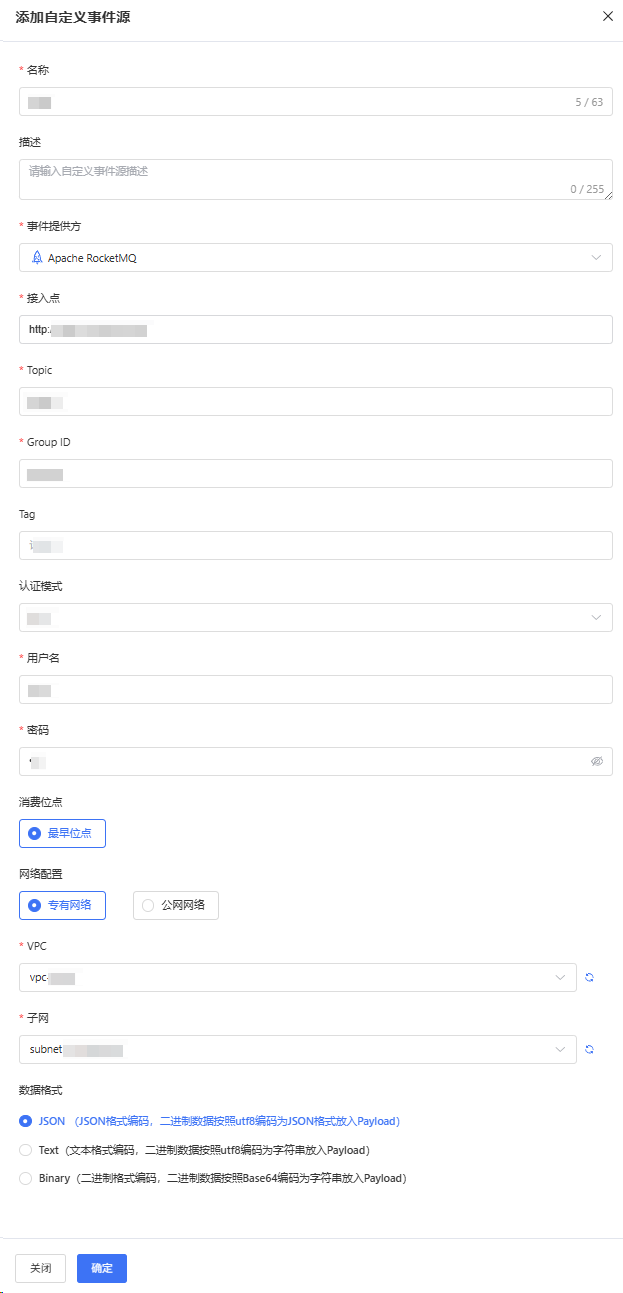The width and height of the screenshot is (623, 1293).
Task: Toggle password visibility eye icon
Action: pyautogui.click(x=597, y=761)
